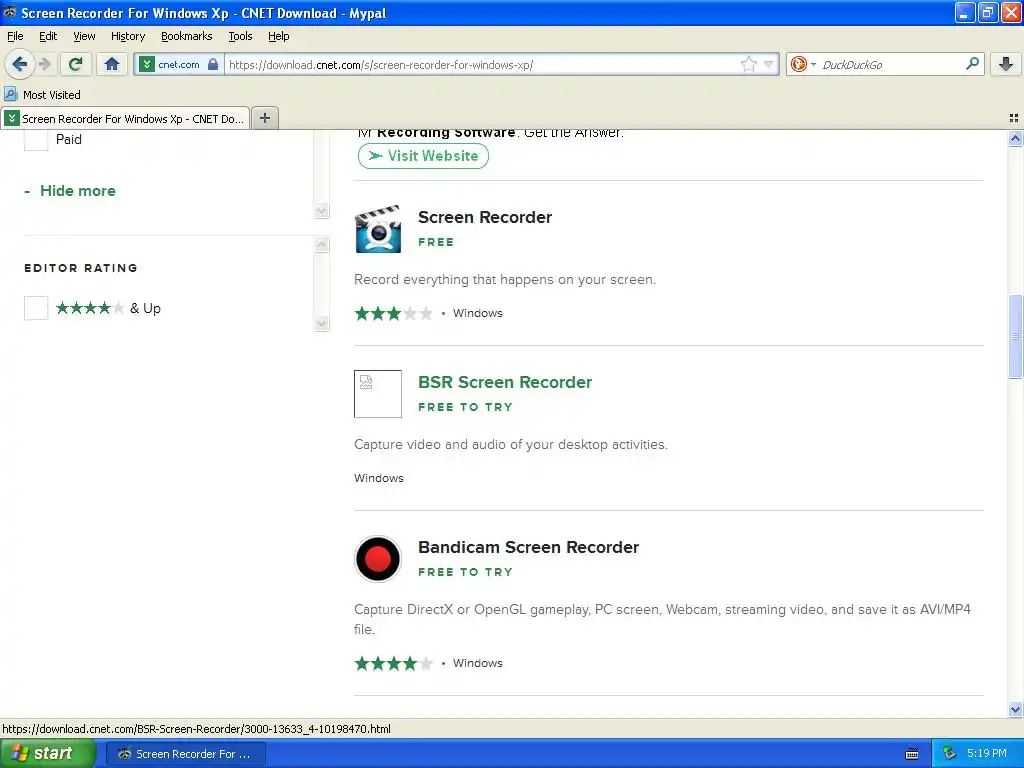Open the Screen Recorder title link

pos(485,217)
